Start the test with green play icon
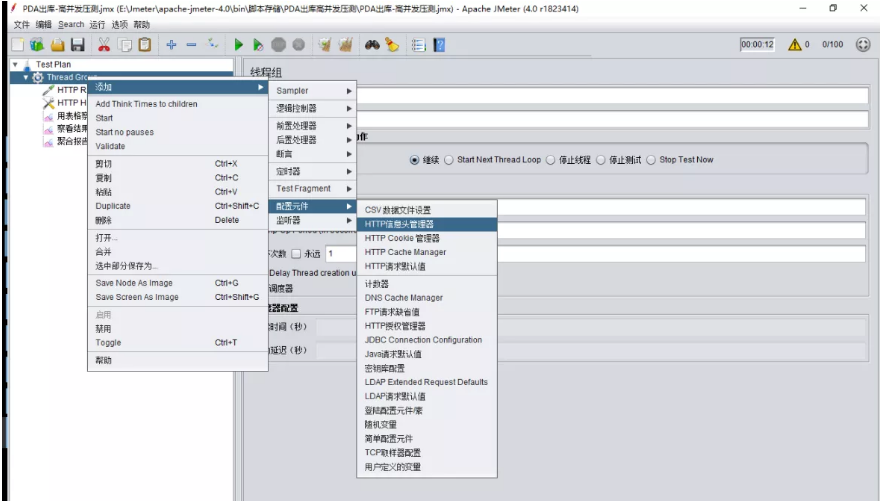This screenshot has height=501, width=880. coord(239,45)
